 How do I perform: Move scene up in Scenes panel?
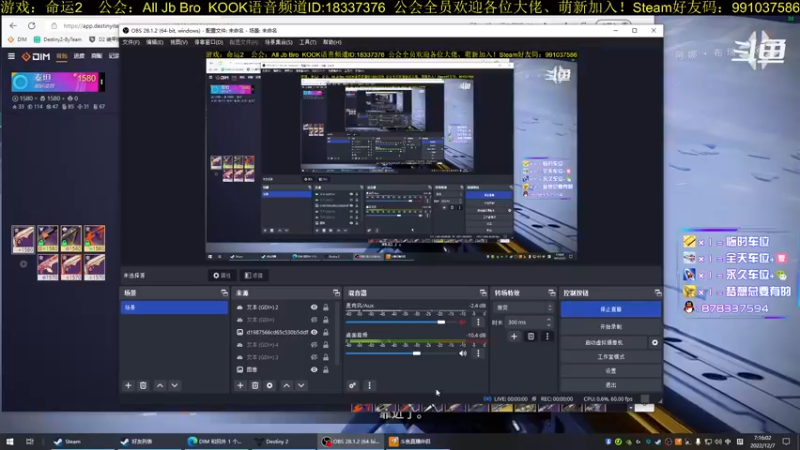(160, 386)
